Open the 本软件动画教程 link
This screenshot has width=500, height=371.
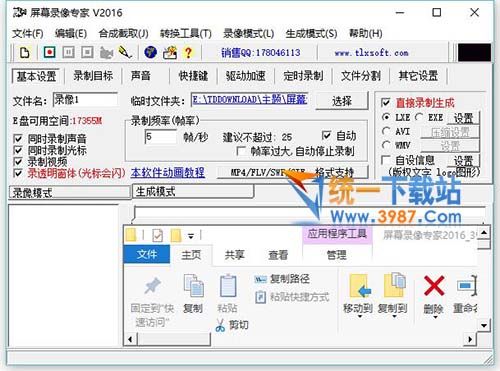click(168, 173)
